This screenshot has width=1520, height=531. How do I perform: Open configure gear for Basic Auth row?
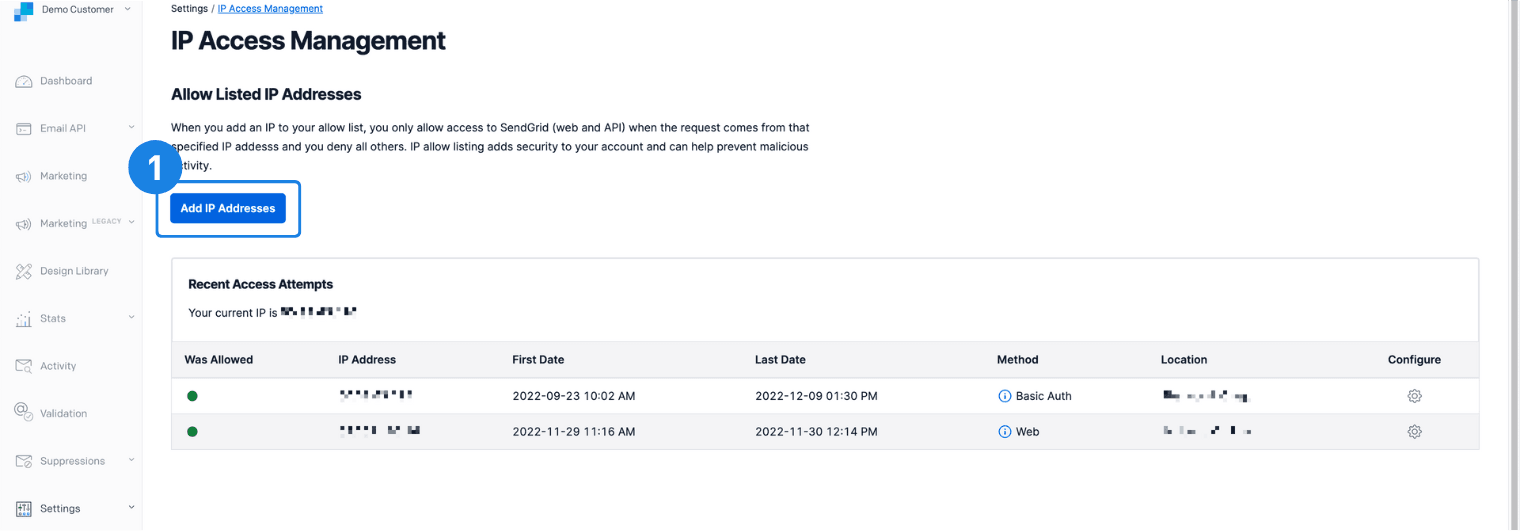click(x=1414, y=396)
